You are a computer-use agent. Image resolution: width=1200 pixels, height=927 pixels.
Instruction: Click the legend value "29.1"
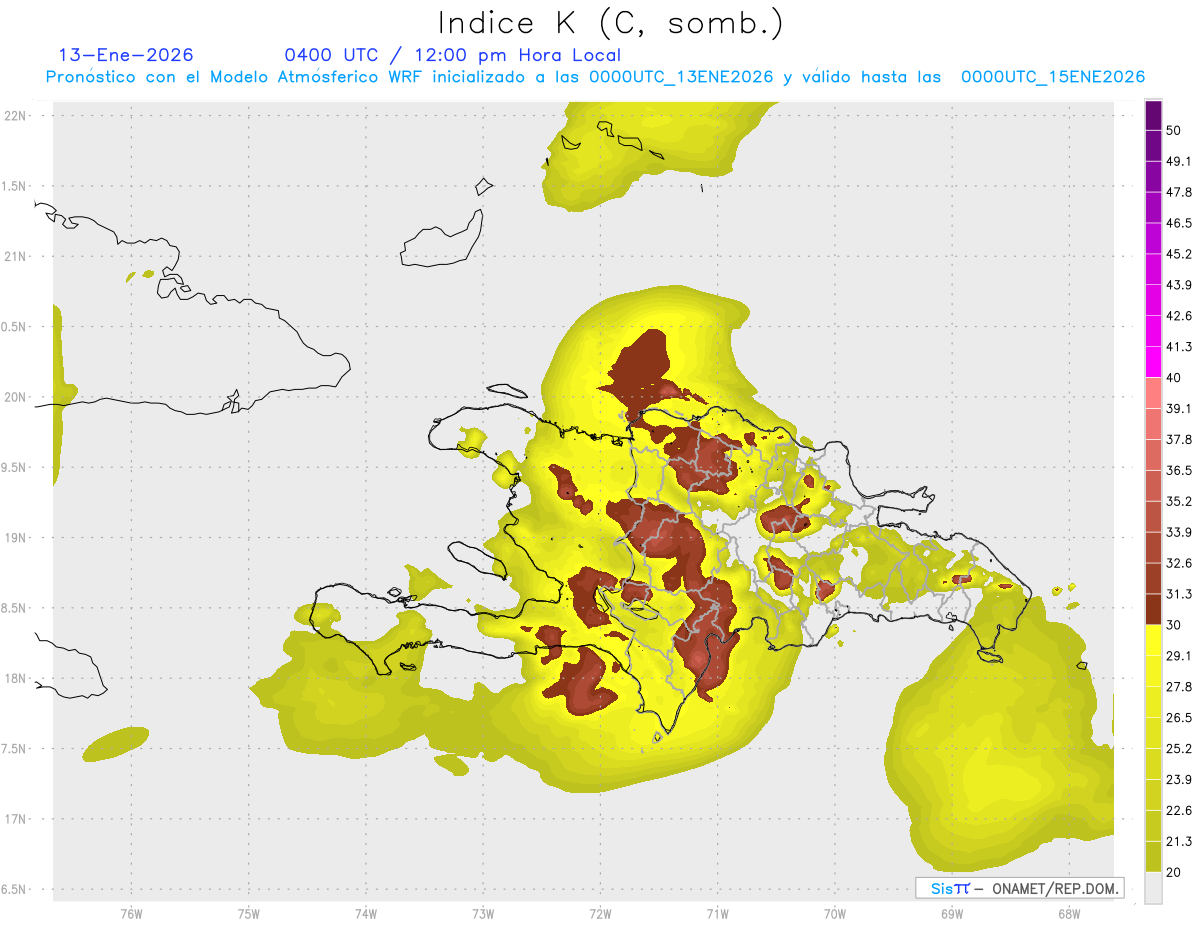[1178, 656]
